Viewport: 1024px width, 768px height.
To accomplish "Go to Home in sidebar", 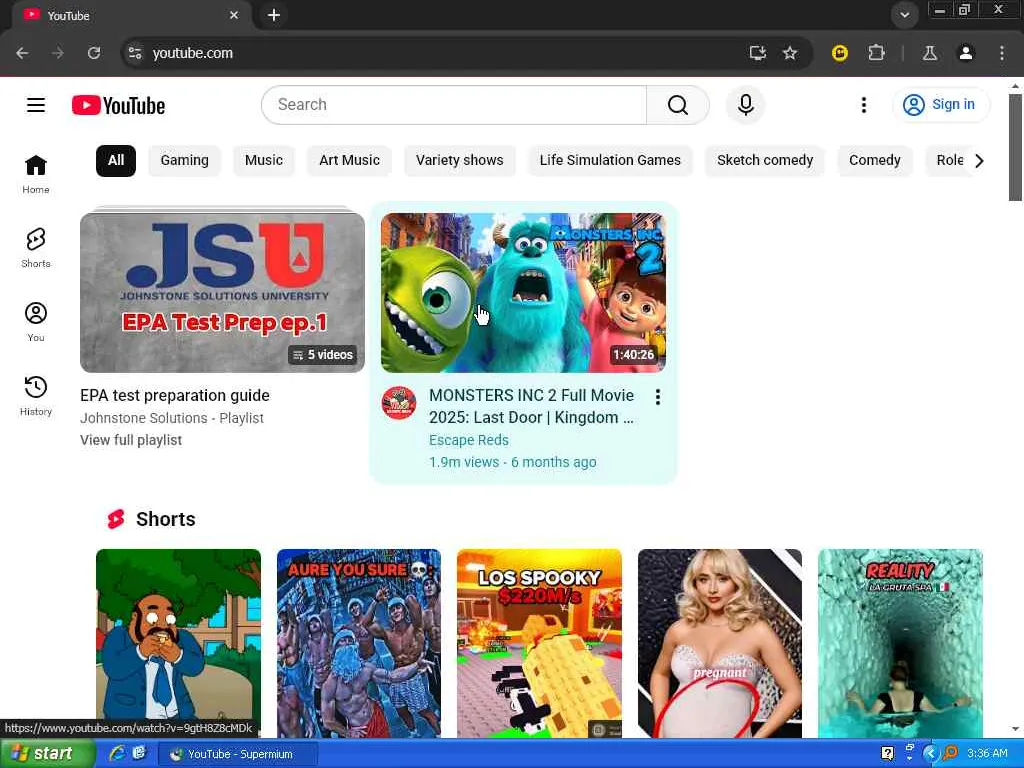I will click(36, 174).
